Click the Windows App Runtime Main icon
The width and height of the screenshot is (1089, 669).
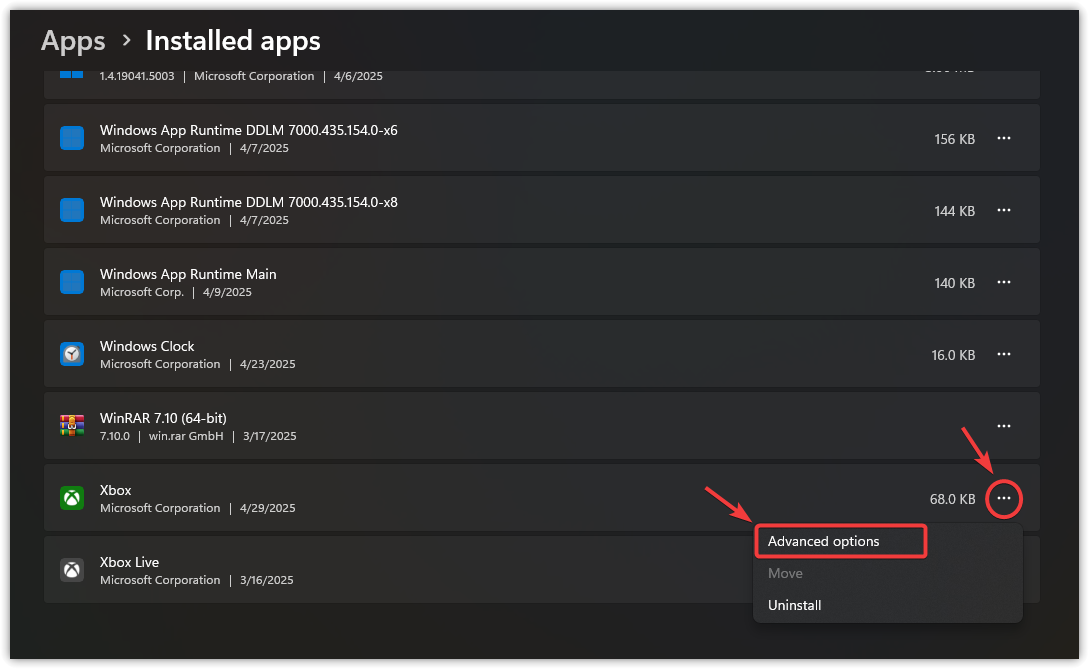72,282
